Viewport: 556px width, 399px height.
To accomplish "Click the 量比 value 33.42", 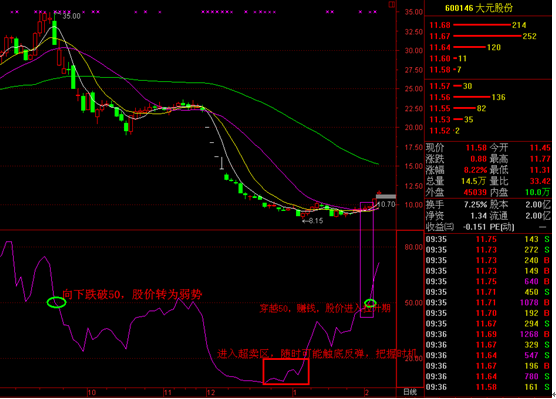I will point(540,181).
